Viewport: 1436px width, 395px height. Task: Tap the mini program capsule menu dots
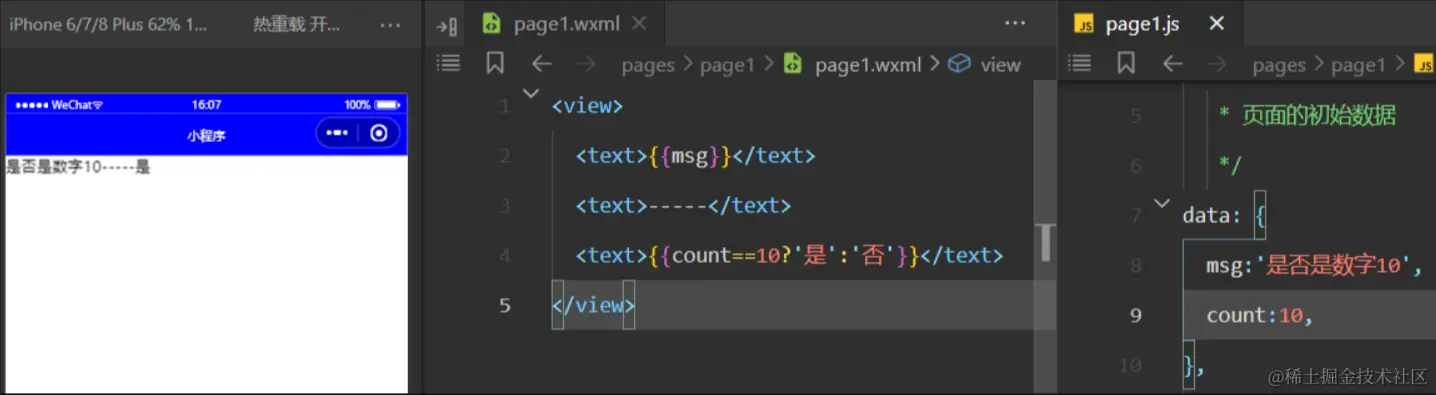337,133
